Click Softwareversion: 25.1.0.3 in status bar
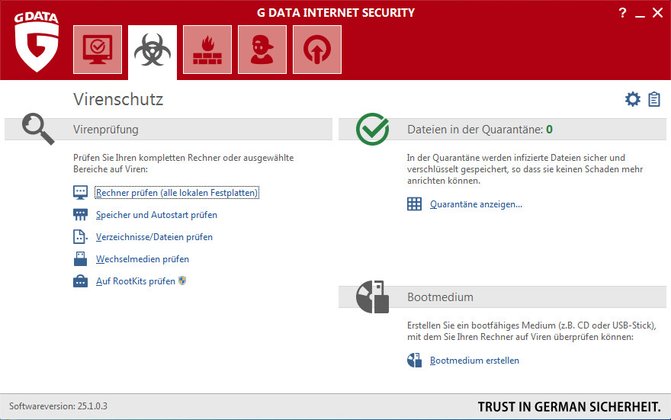 pyautogui.click(x=58, y=406)
